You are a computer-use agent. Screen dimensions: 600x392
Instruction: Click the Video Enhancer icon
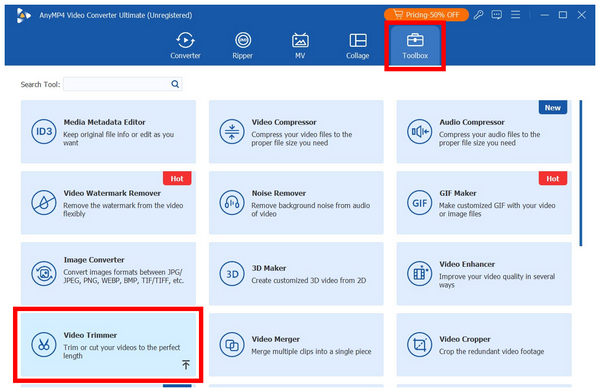419,274
